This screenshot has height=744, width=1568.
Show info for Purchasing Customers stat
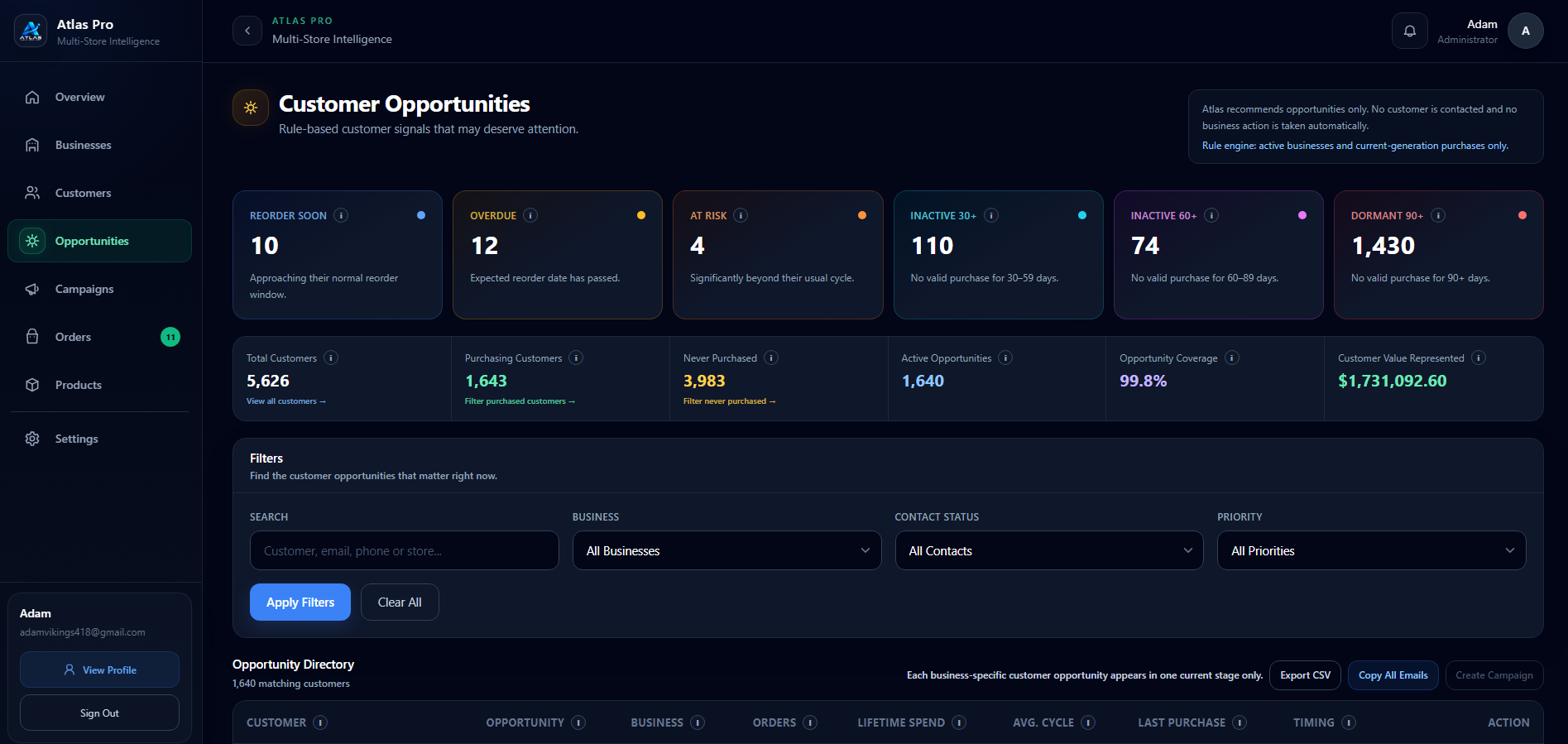[x=576, y=358]
